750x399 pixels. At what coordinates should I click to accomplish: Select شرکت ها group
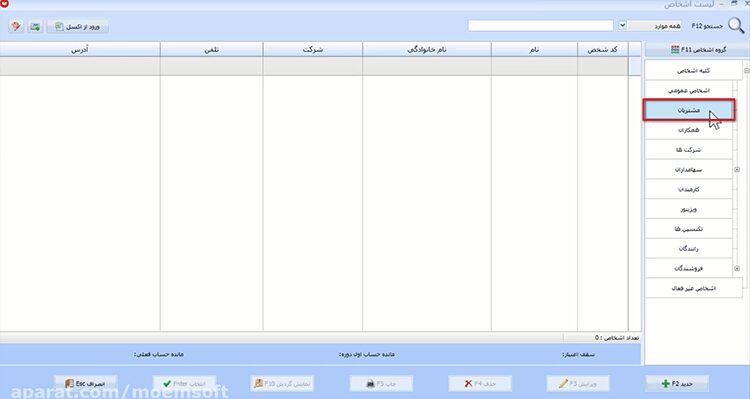689,150
